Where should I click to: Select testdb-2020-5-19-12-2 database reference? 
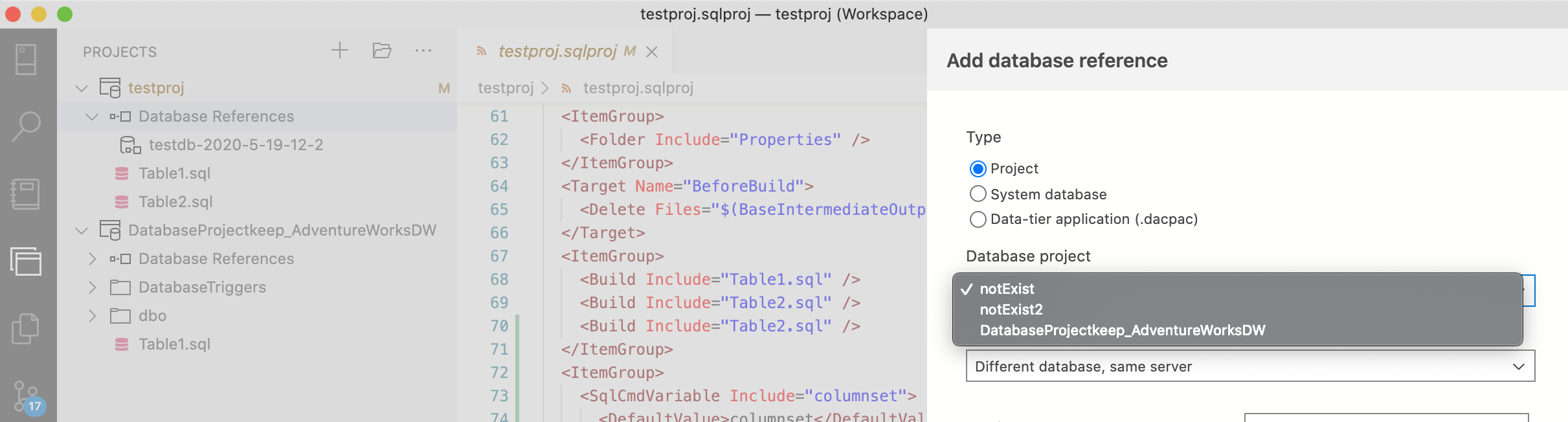(236, 145)
